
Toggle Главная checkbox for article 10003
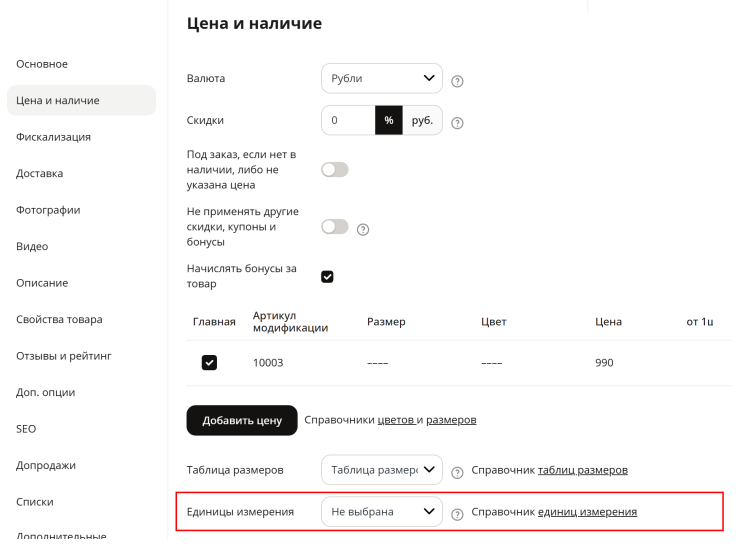pos(209,362)
